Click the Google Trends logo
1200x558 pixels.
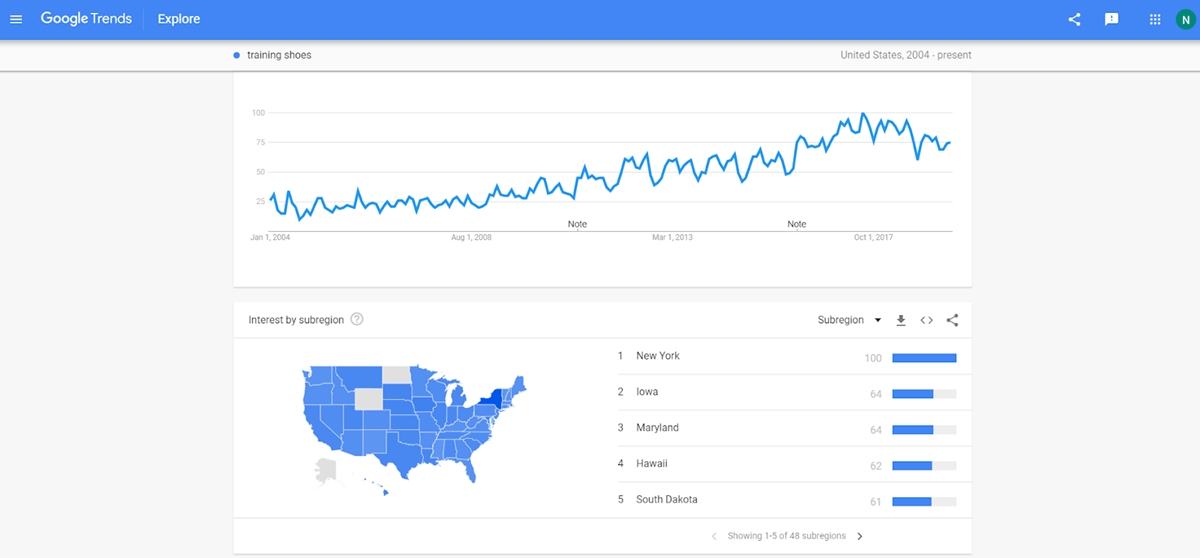tap(86, 19)
